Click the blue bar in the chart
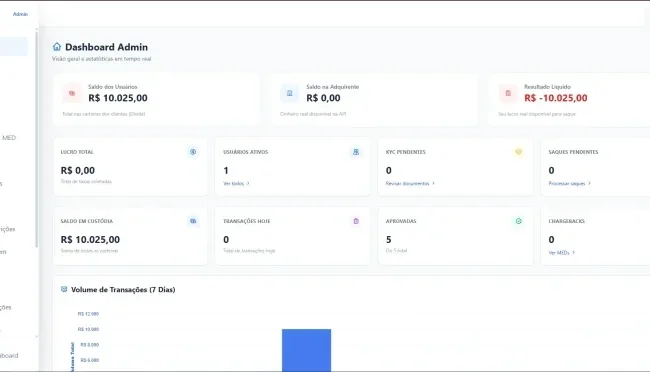650x372 pixels. (x=306, y=350)
